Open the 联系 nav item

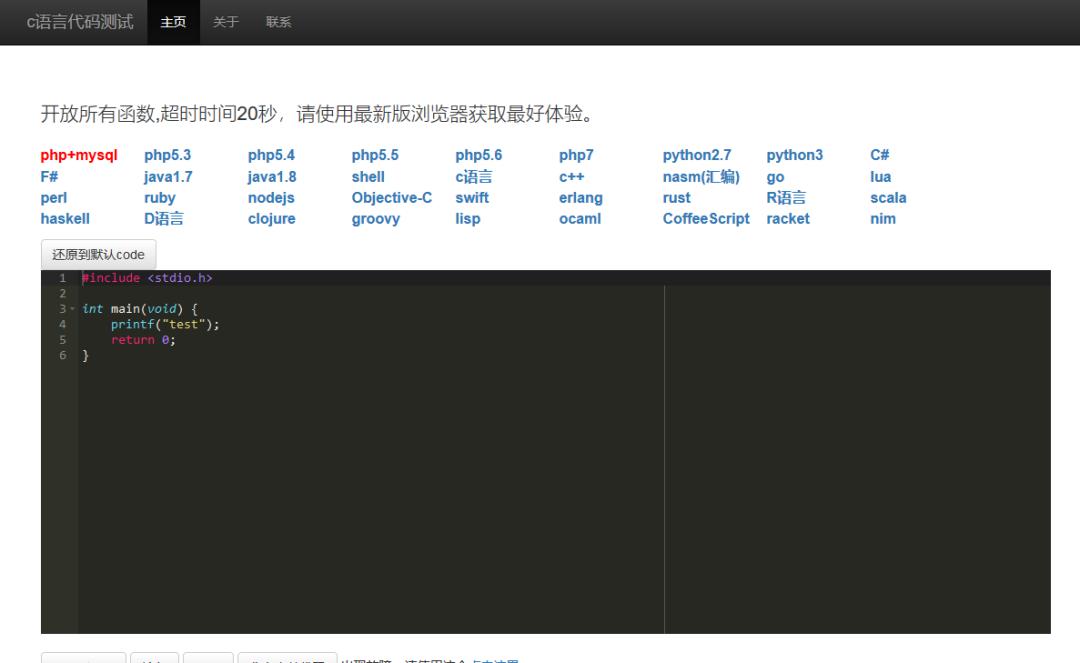(x=278, y=22)
